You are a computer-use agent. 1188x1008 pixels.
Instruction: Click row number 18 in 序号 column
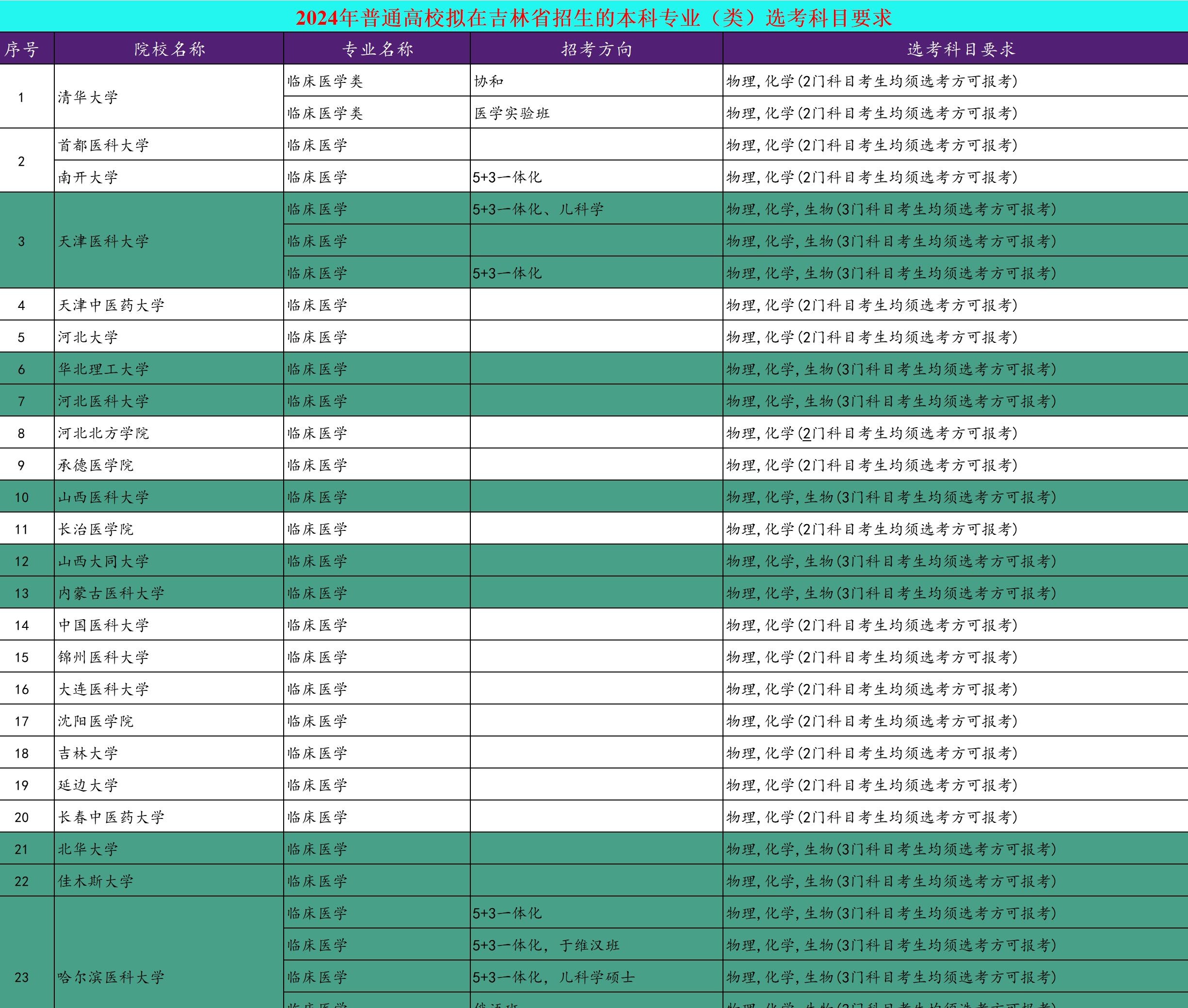(x=27, y=752)
